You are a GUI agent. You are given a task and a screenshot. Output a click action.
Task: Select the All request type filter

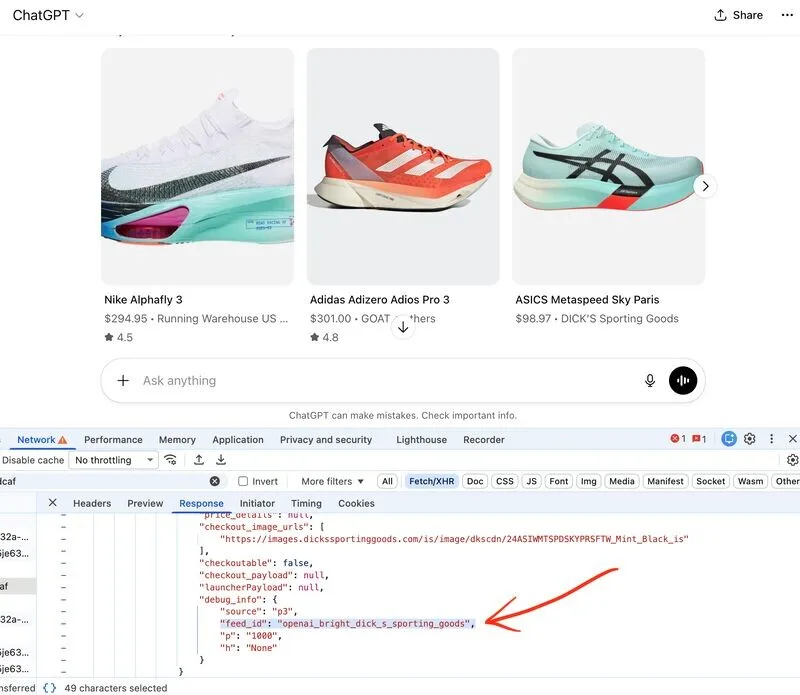pyautogui.click(x=387, y=481)
